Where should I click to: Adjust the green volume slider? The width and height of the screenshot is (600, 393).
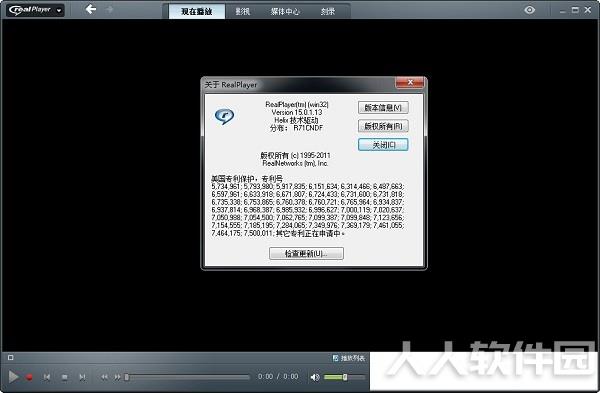point(344,377)
